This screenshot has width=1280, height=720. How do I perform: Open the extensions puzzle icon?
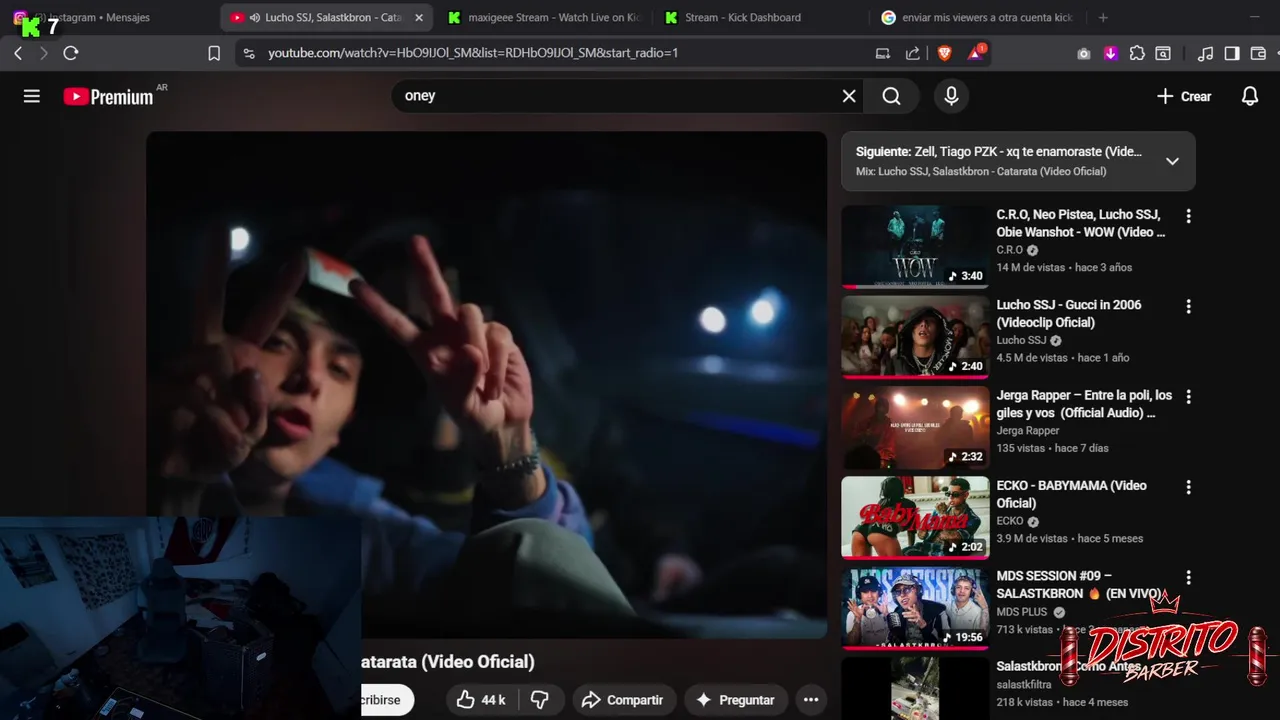(1137, 53)
